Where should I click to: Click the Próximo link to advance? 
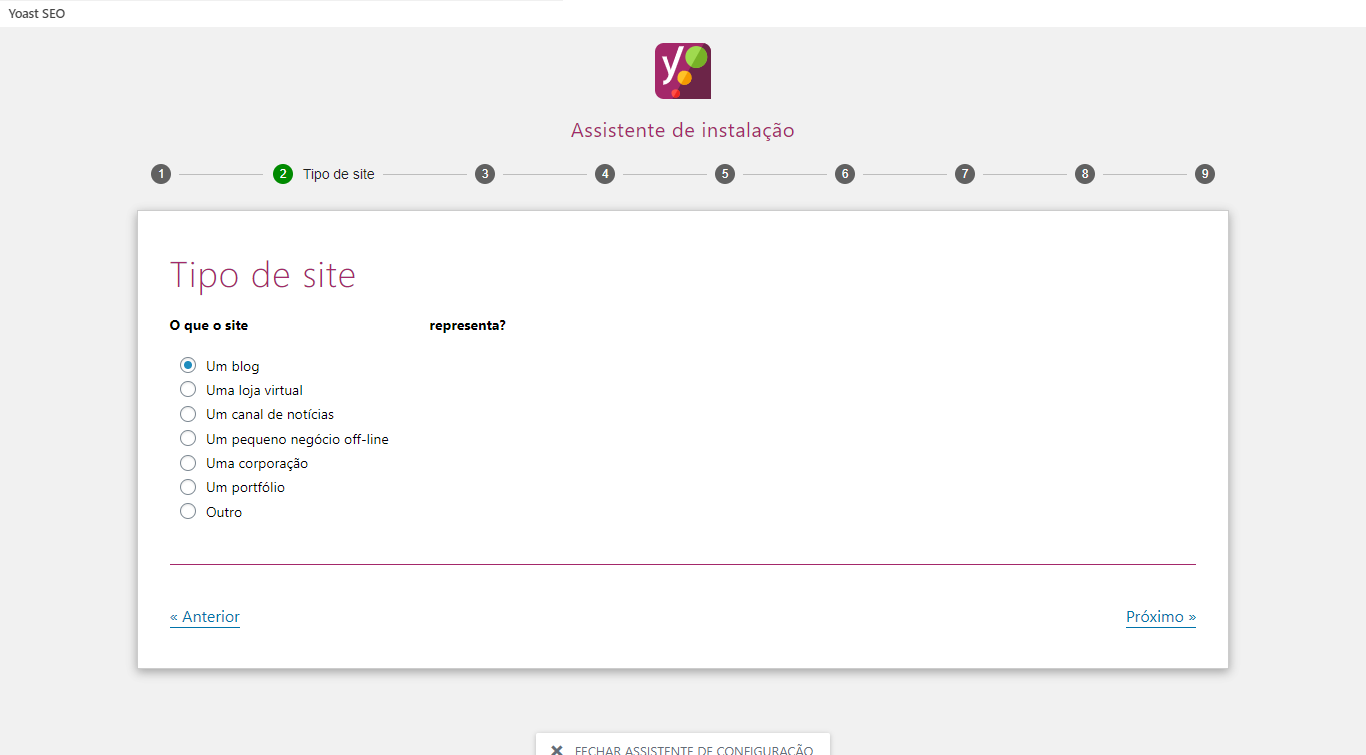click(x=1160, y=616)
